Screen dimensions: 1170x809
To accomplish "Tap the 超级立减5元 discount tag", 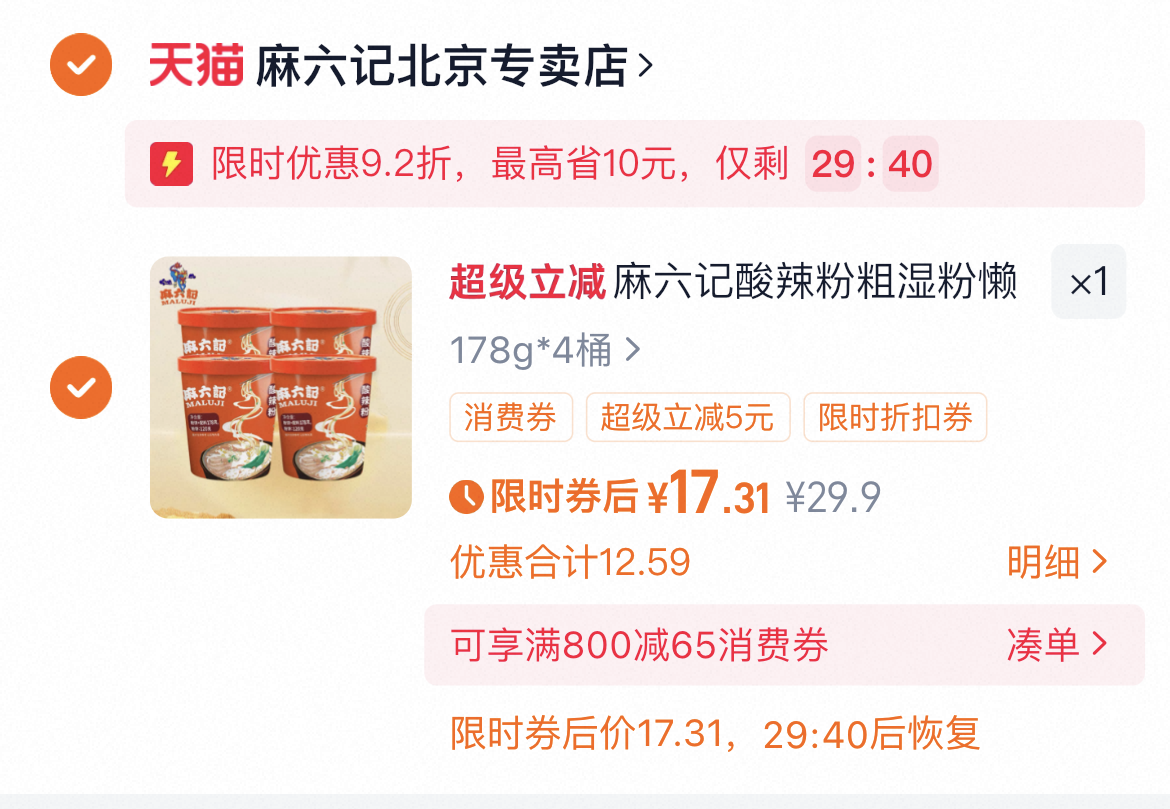I will (687, 417).
